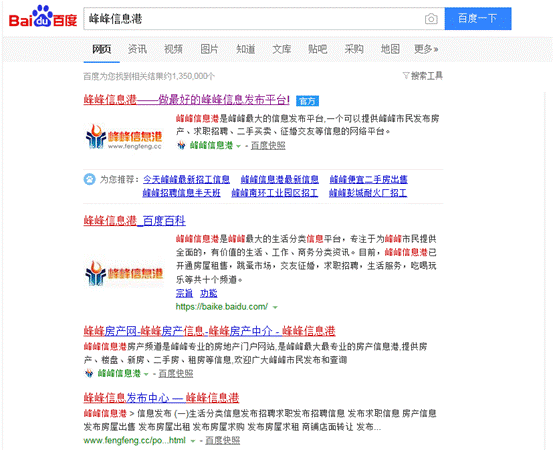
Task: Open result 峰峰信息港_百度百科
Action: coord(134,221)
